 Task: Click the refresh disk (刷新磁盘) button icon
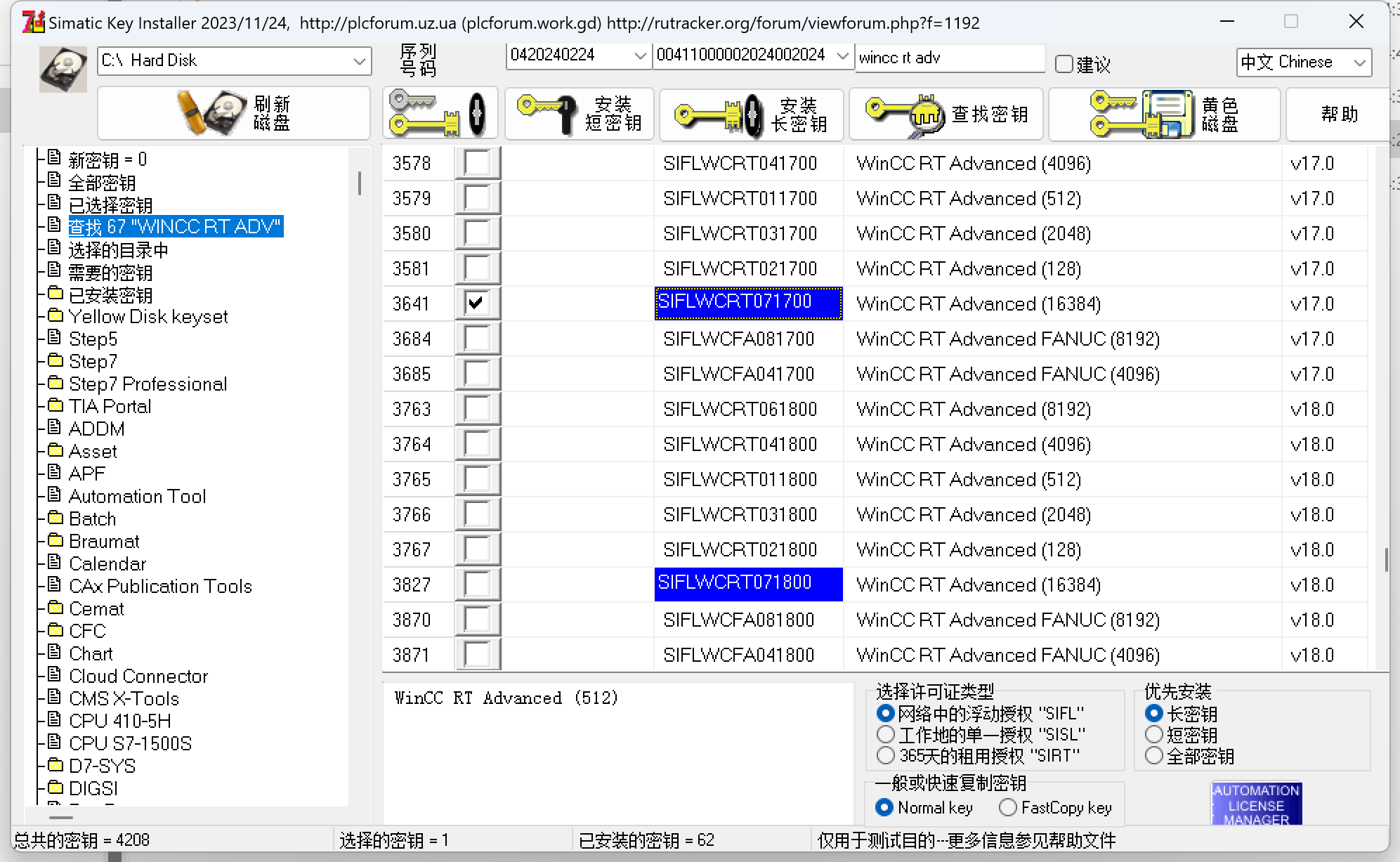[212, 113]
